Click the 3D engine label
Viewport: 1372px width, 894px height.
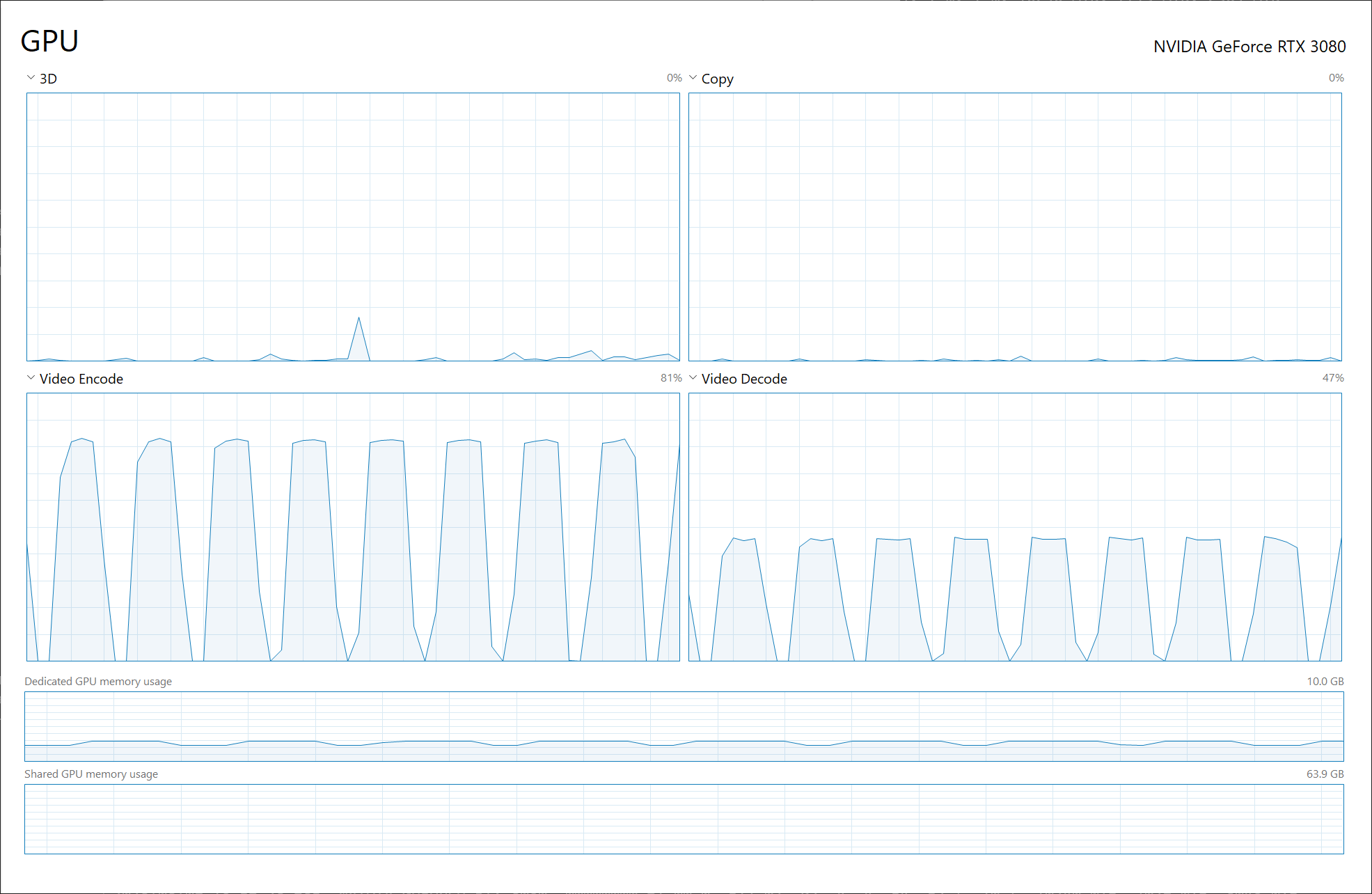tap(48, 79)
